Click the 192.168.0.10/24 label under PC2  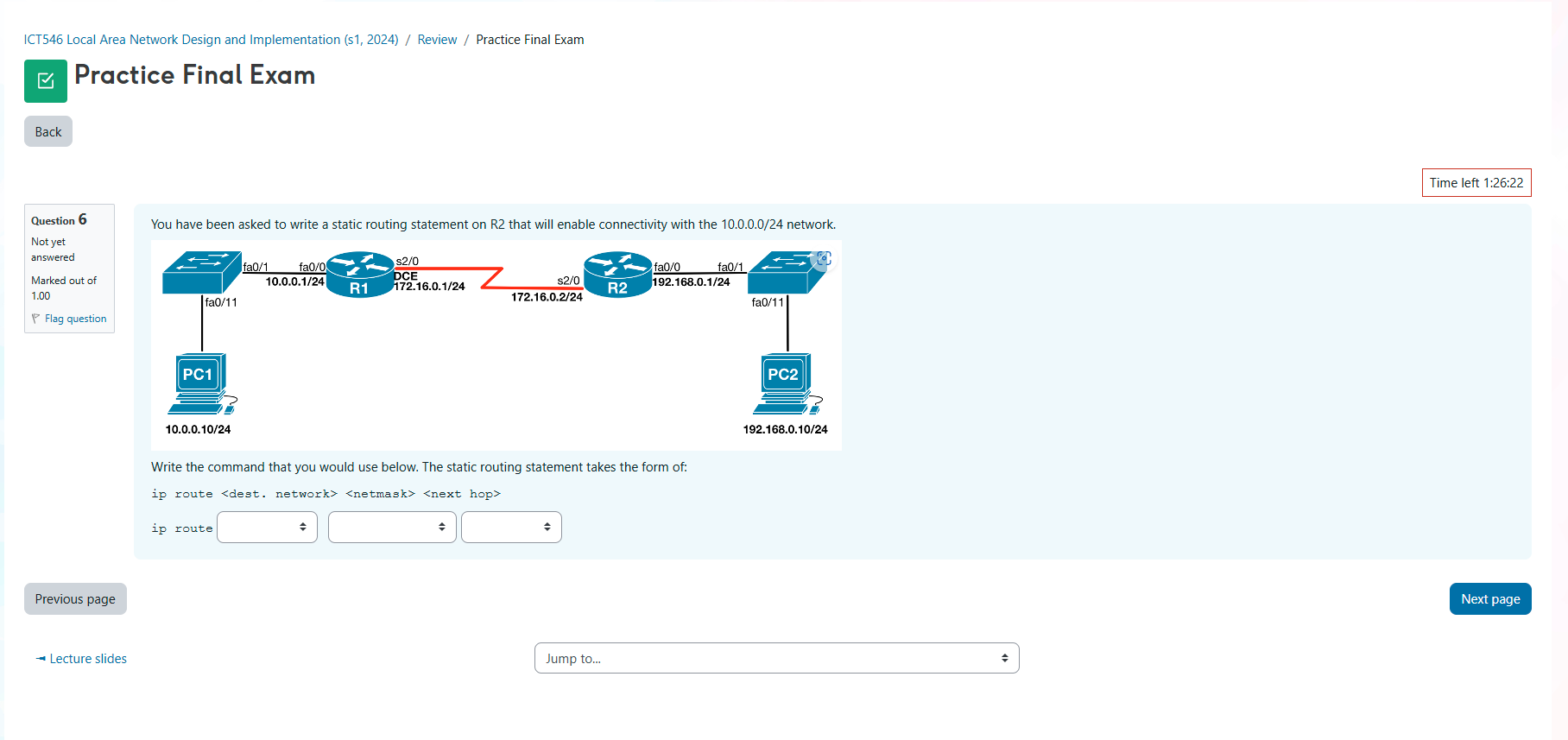tap(785, 429)
